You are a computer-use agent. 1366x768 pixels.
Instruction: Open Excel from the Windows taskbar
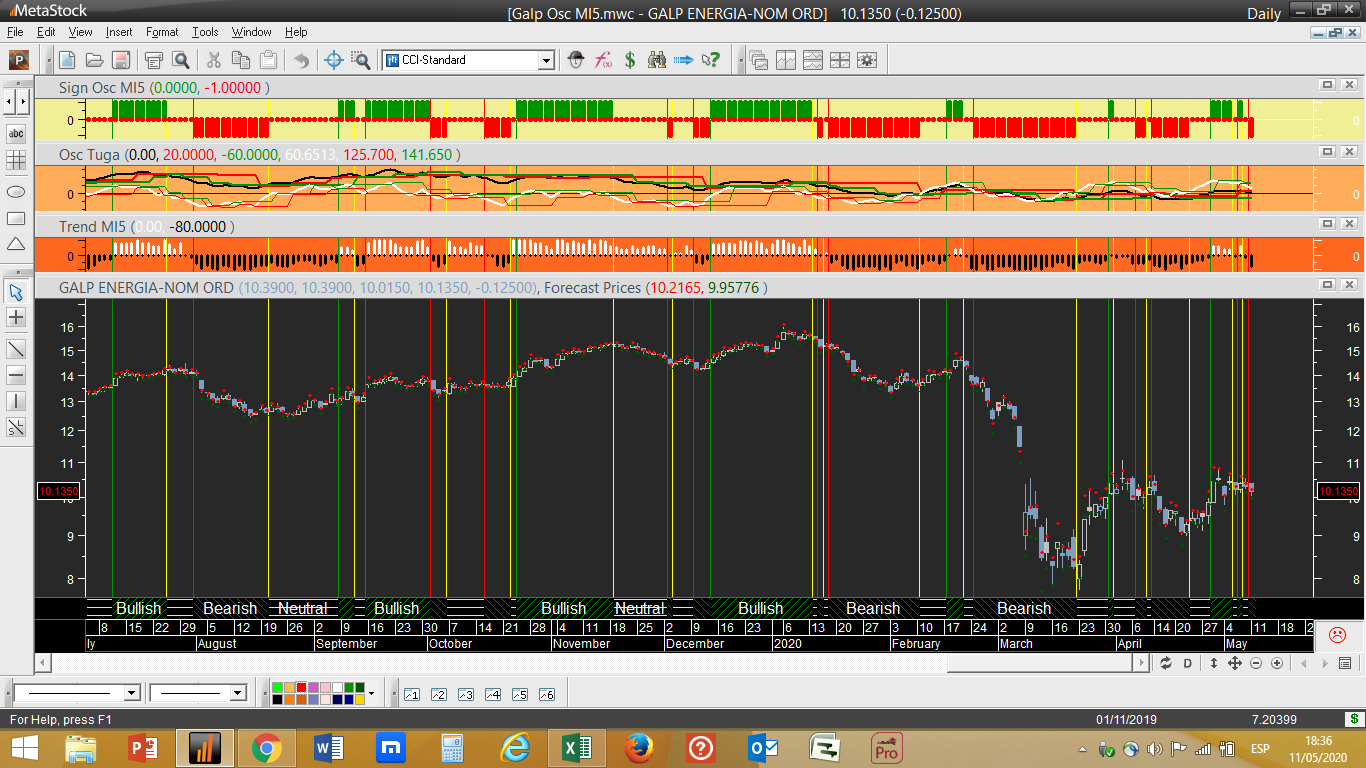(x=576, y=747)
